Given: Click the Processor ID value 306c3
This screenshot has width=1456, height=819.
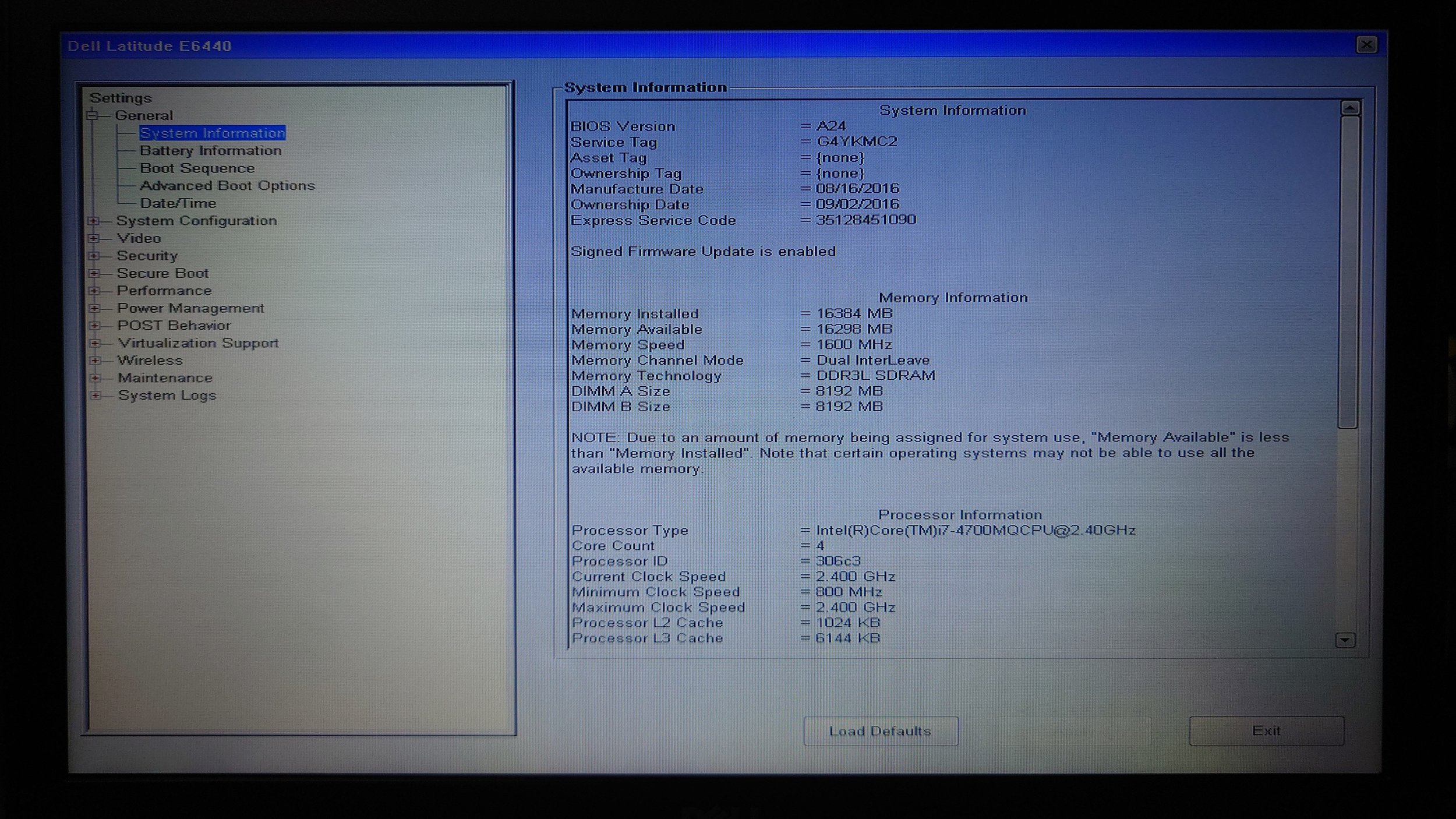Looking at the screenshot, I should (838, 561).
